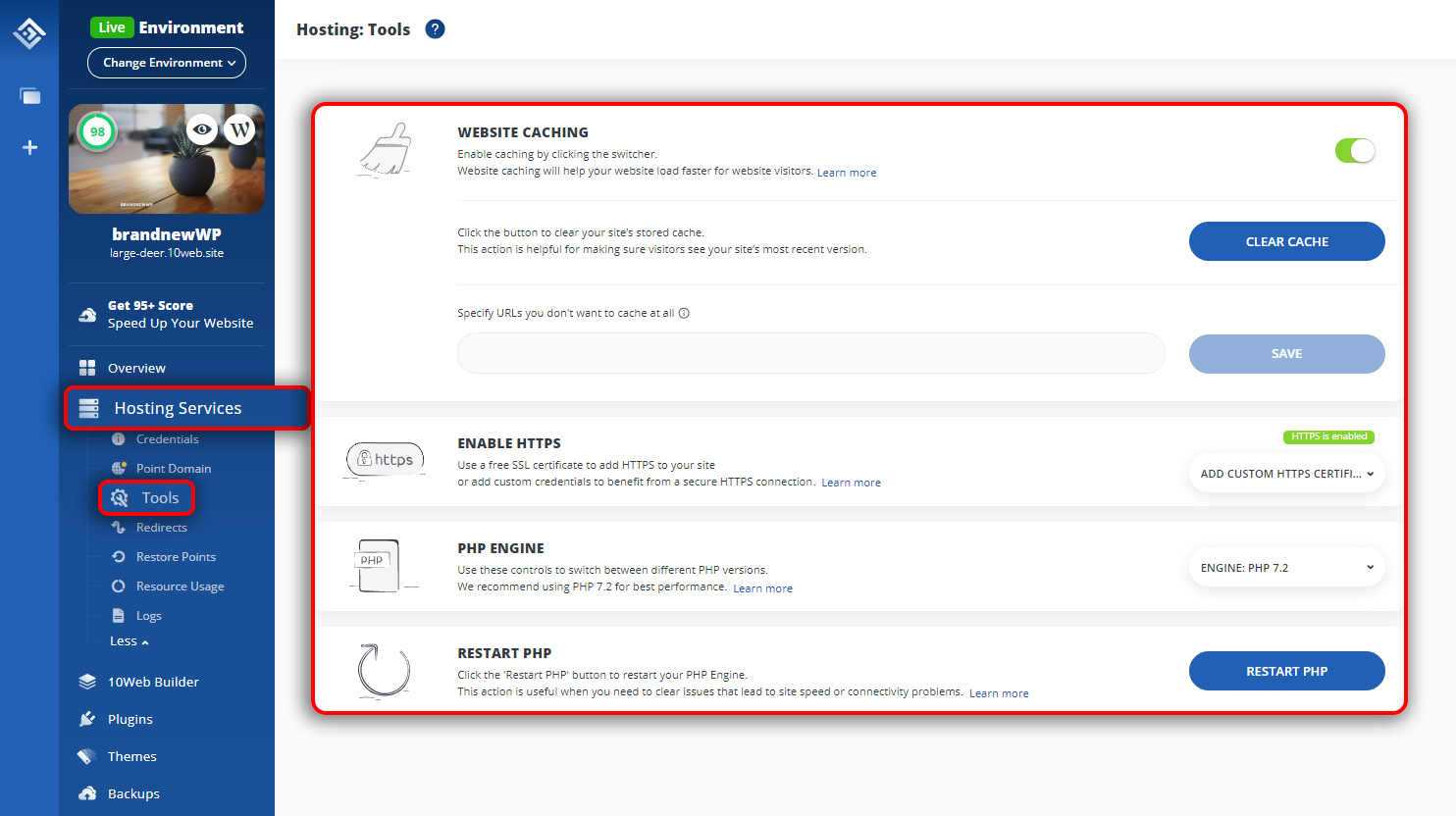Click the Live environment badge
This screenshot has height=816, width=1456.
112,27
